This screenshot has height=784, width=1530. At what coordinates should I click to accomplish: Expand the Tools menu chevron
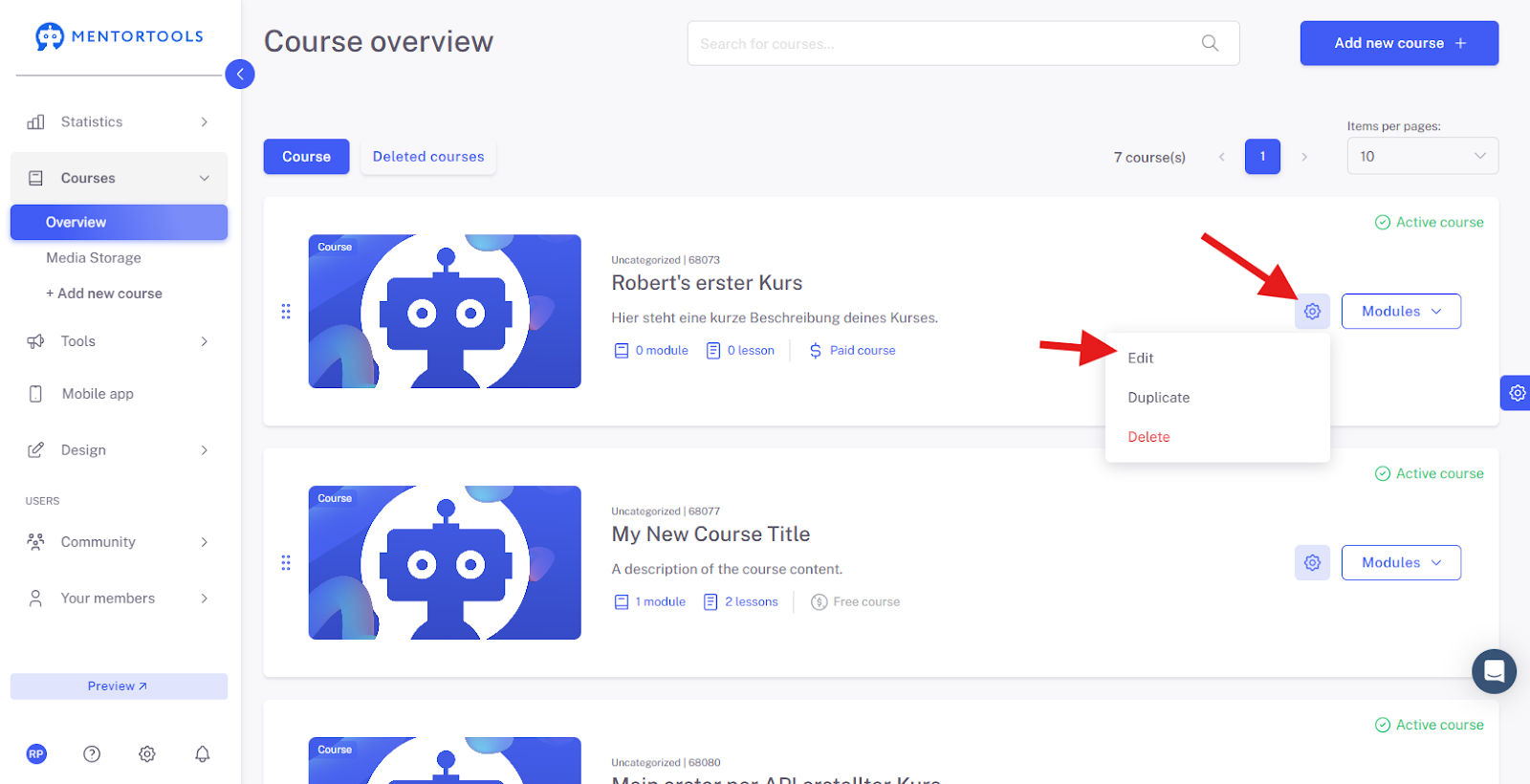205,341
